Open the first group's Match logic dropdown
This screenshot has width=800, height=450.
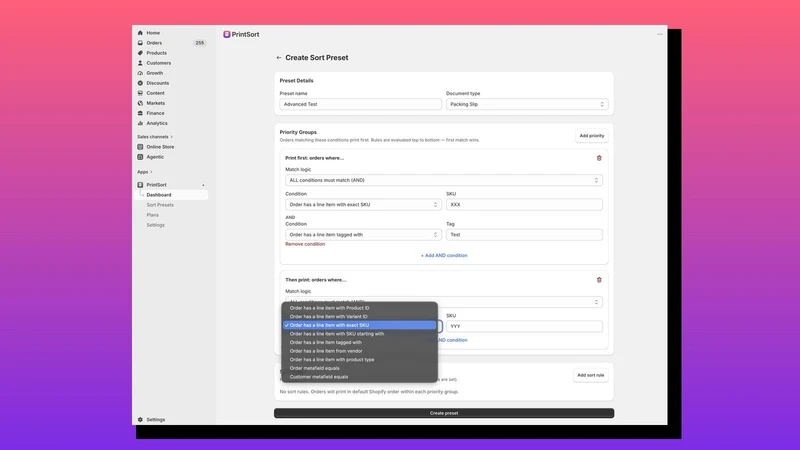pyautogui.click(x=444, y=180)
